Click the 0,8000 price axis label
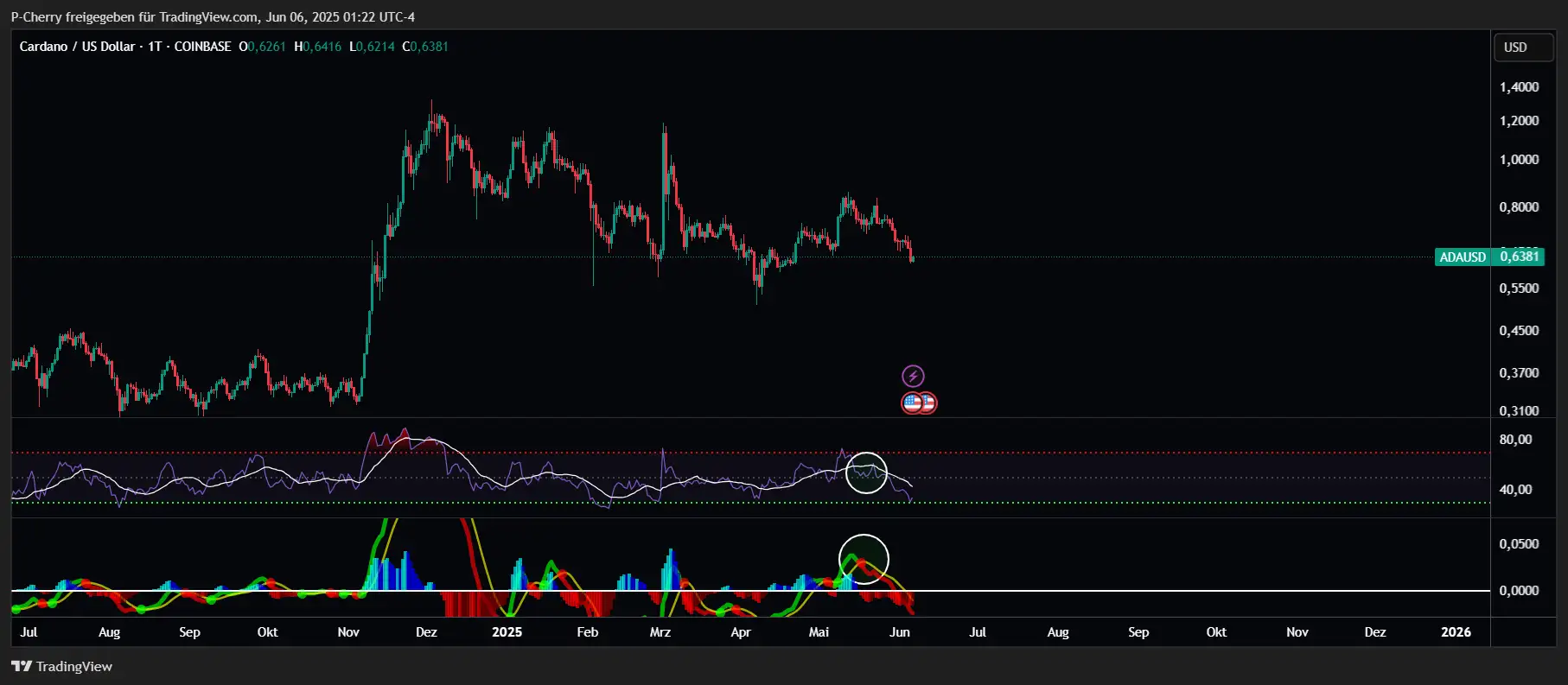 [x=1519, y=207]
